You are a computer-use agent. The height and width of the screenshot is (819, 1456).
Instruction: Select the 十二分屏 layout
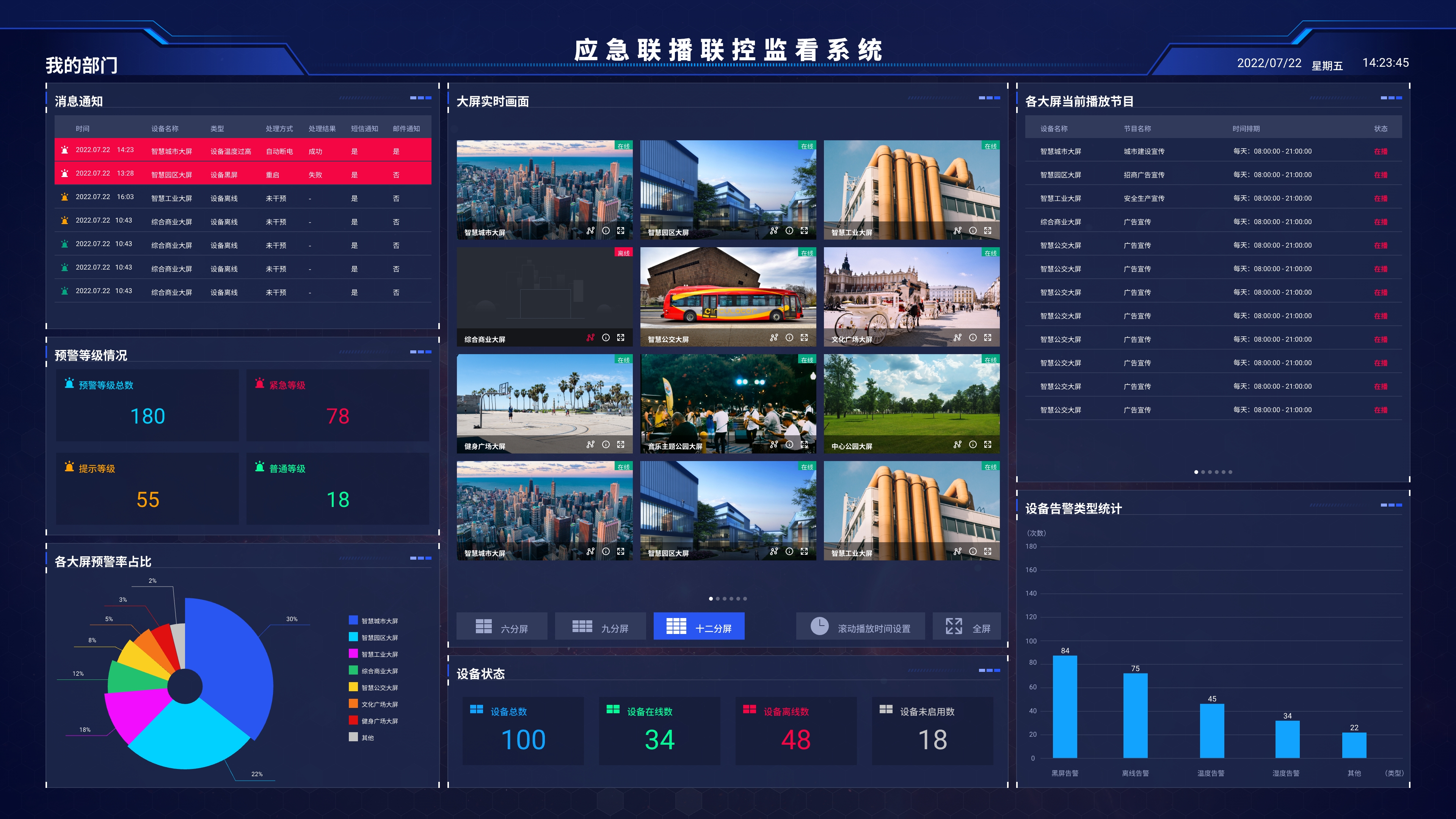(x=699, y=626)
